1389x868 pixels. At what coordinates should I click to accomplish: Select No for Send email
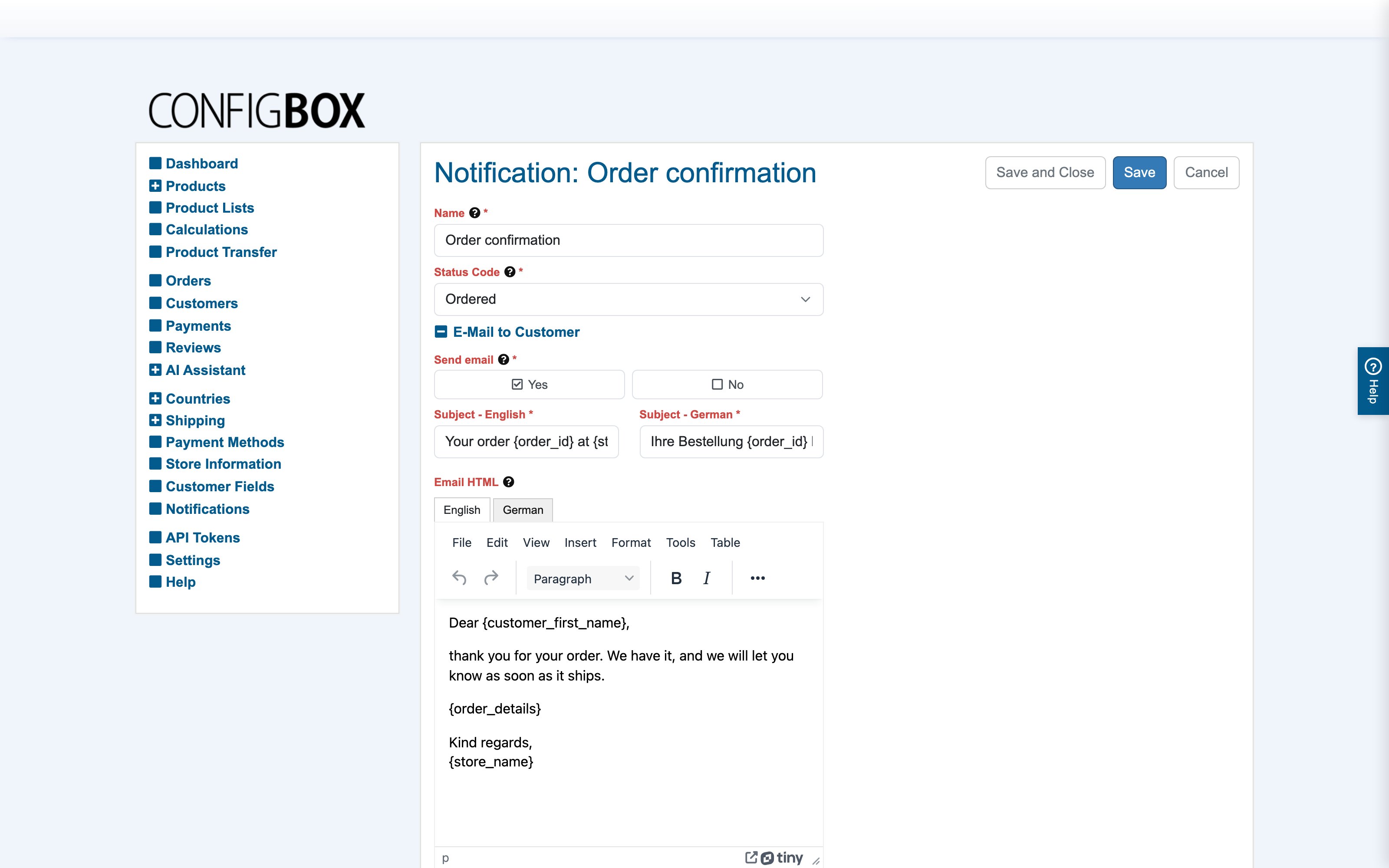click(727, 385)
